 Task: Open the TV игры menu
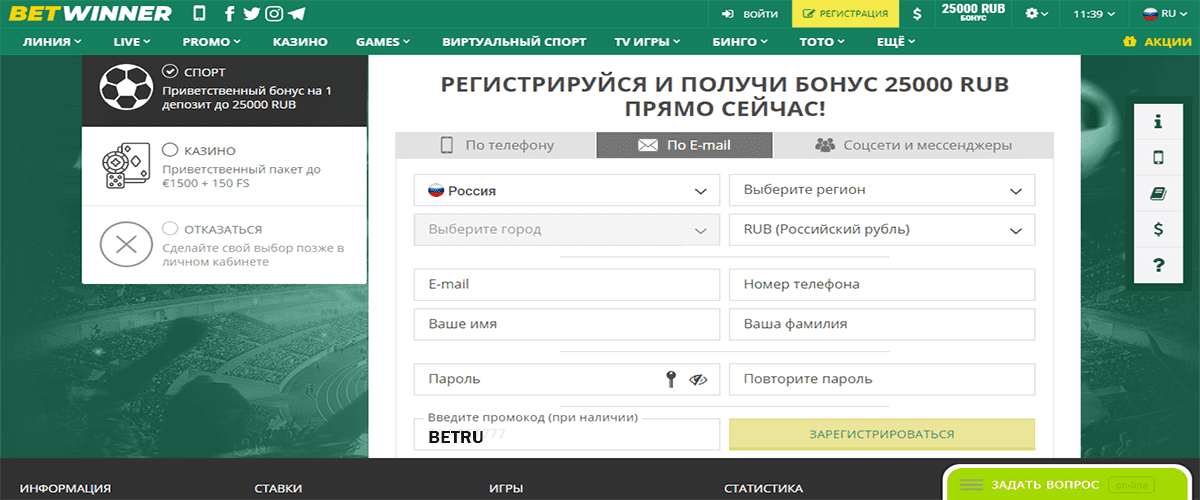point(647,42)
